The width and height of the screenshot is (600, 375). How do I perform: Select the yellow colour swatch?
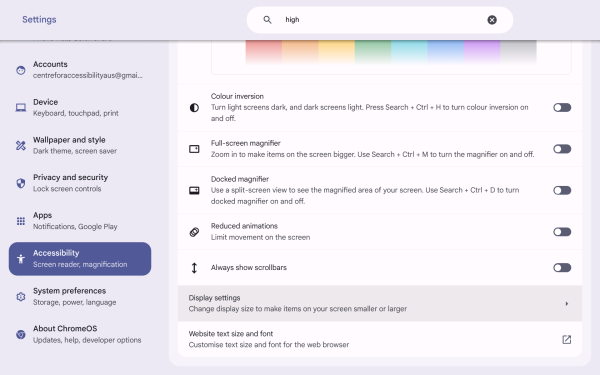tap(336, 52)
